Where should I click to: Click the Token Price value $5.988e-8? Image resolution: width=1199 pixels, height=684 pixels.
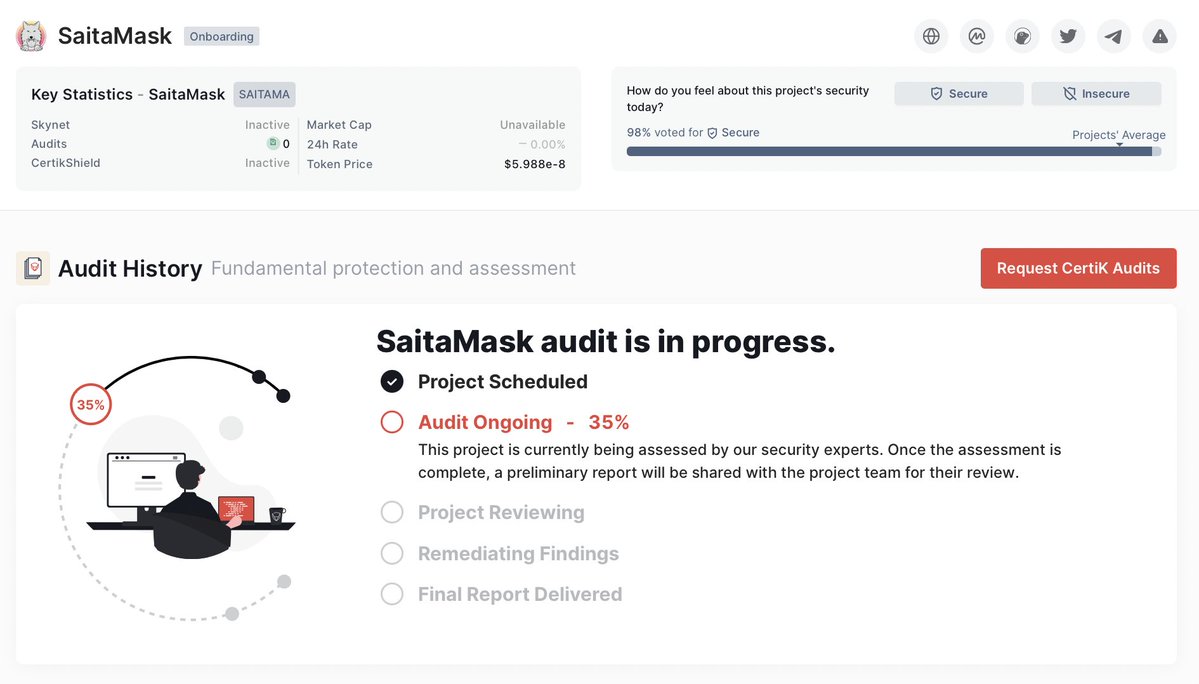pos(535,164)
